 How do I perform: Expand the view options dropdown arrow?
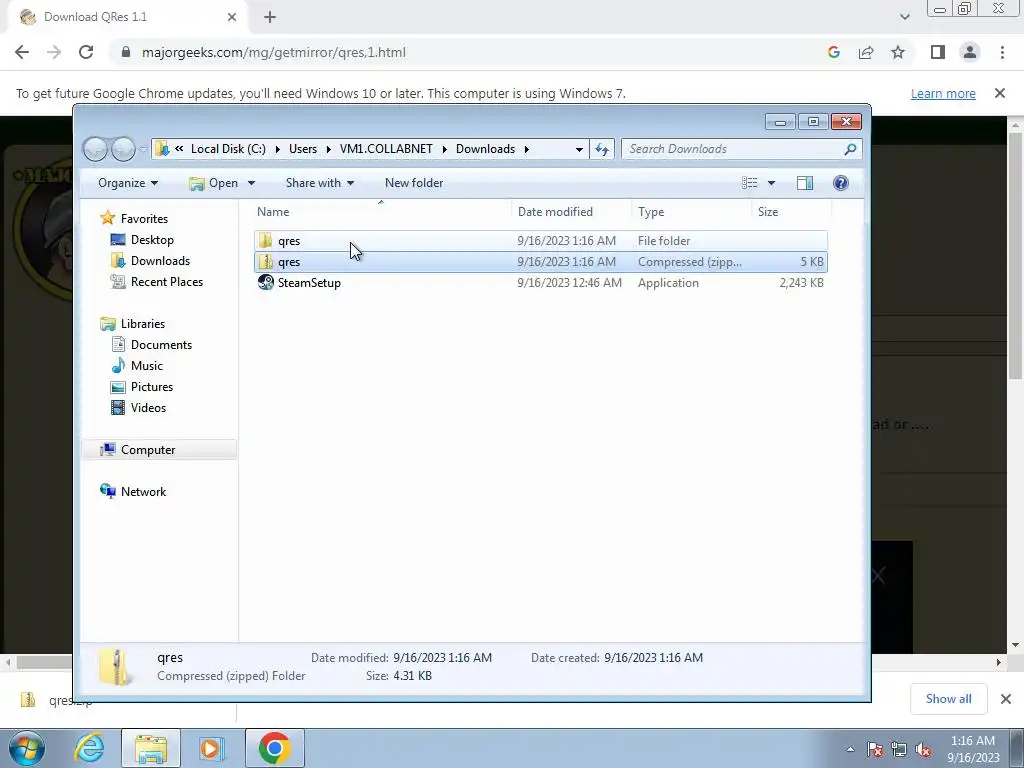771,183
